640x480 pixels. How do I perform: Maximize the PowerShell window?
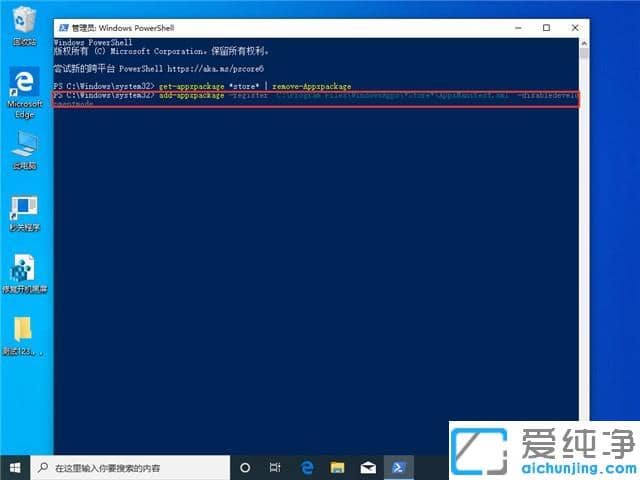547,28
